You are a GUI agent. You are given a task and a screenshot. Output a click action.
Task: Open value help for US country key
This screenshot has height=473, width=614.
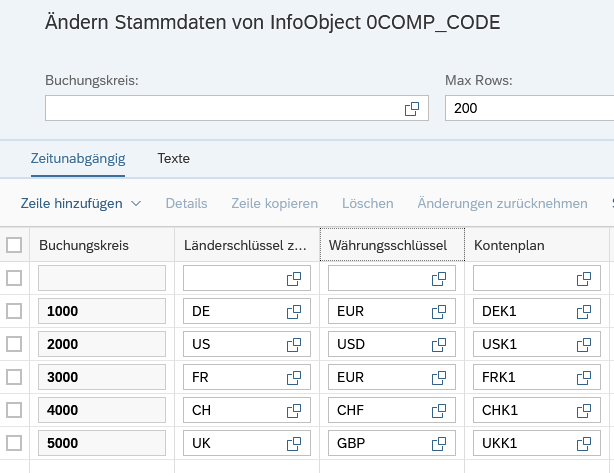pos(294,345)
